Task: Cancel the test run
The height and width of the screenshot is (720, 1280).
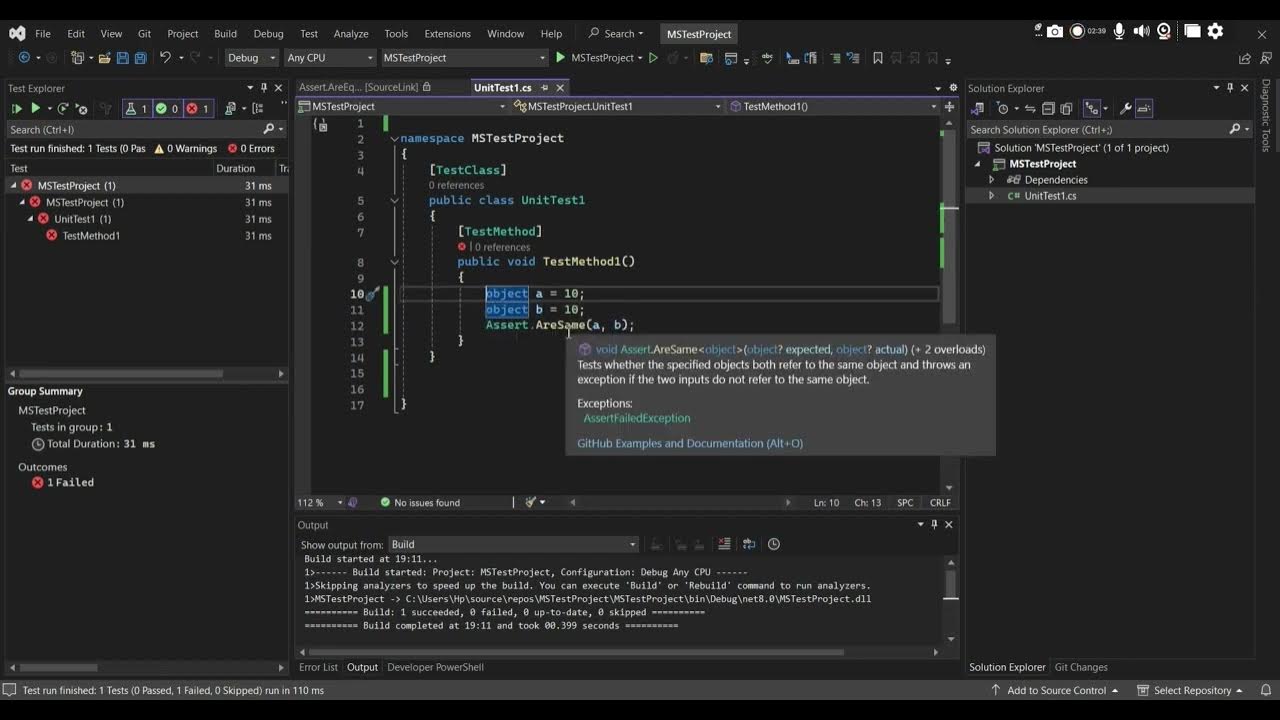Action: tap(82, 108)
